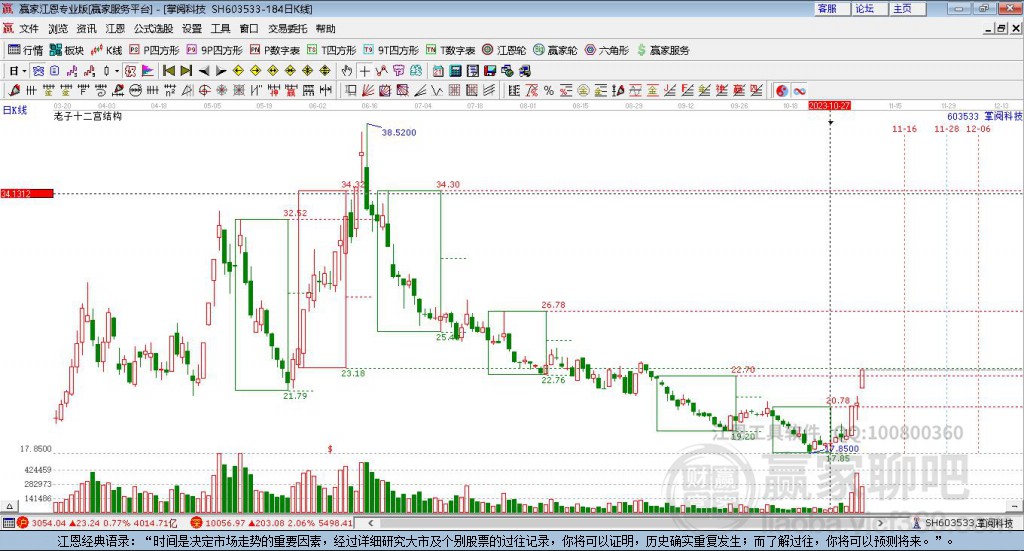
Task: Click the yin-yang taiji icon
Action: [782, 90]
